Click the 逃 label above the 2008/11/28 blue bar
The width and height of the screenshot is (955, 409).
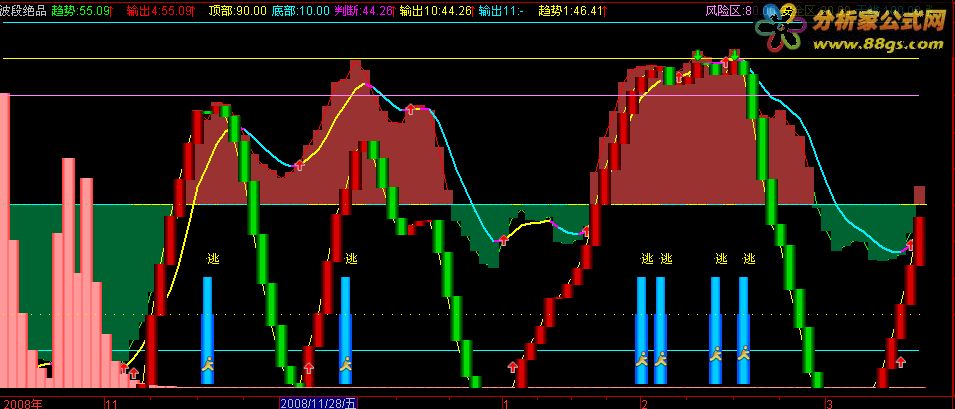pyautogui.click(x=351, y=259)
